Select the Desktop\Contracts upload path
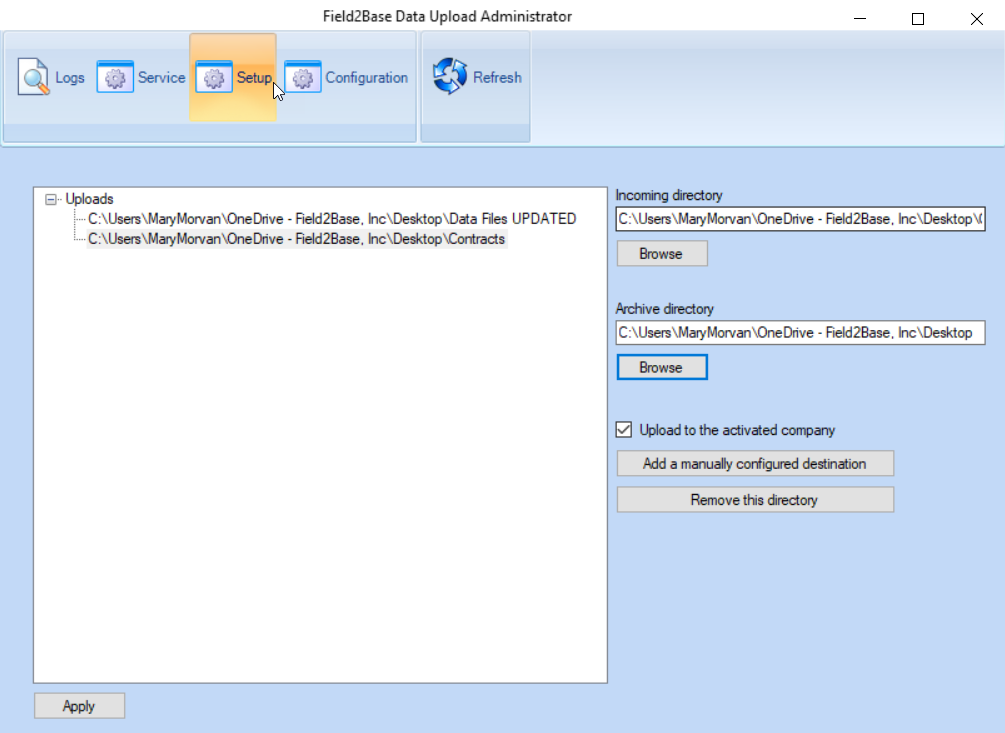The image size is (1005, 733). tap(297, 239)
